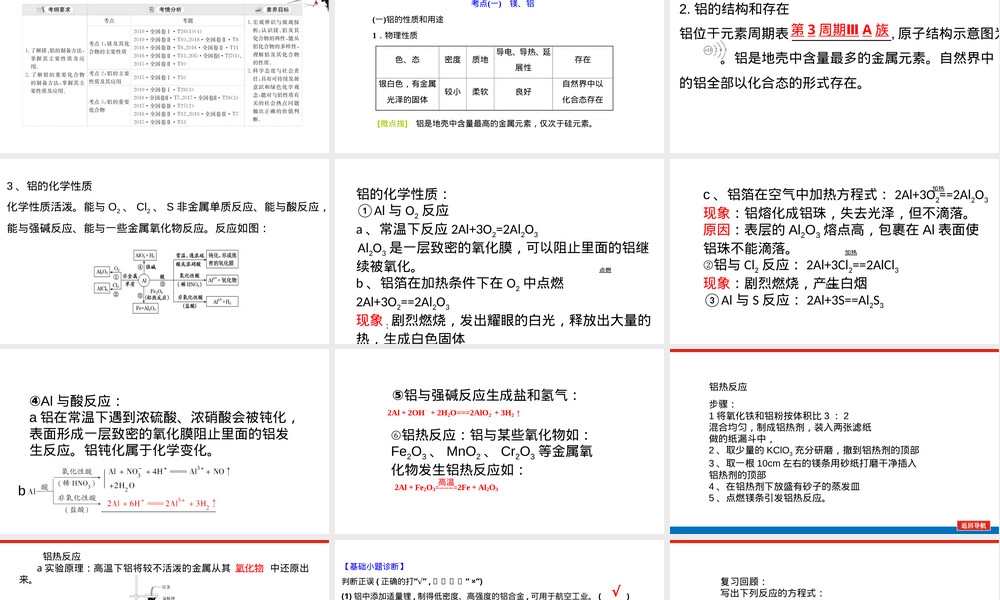Image resolution: width=1000 pixels, height=600 pixels.
Task: Click the 1．物理性质 heading
Action: (395, 35)
